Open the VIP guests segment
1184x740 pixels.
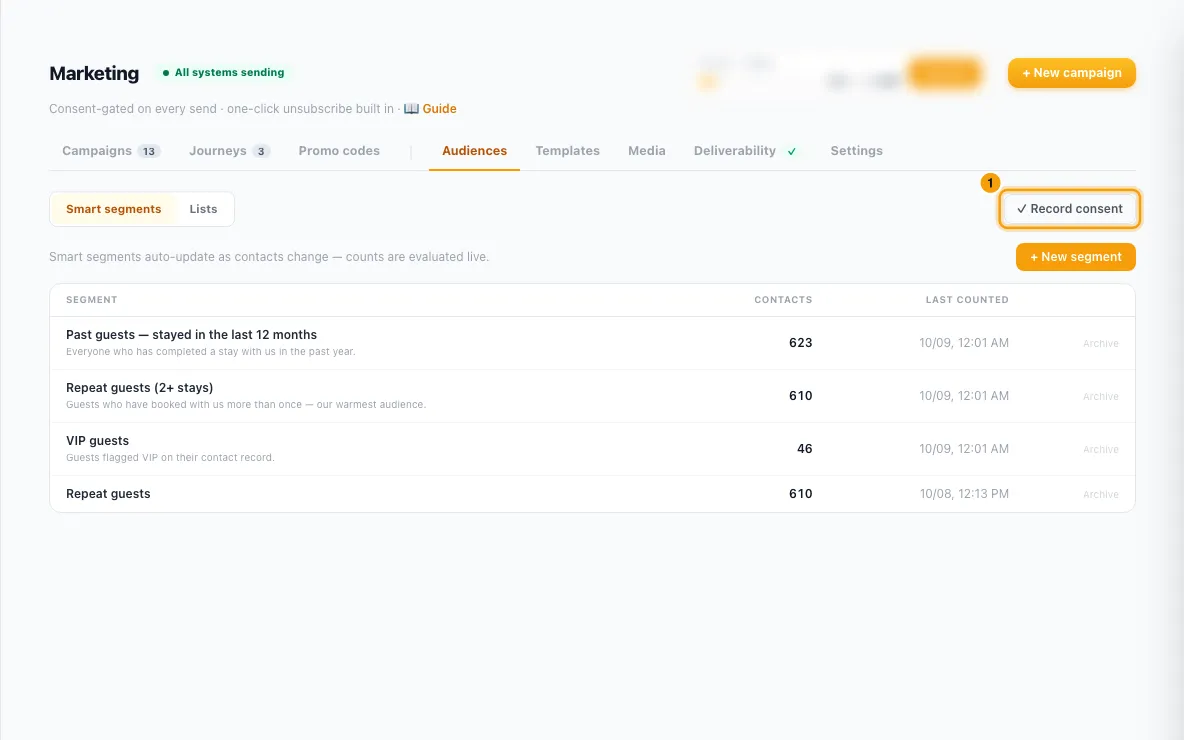tap(97, 440)
